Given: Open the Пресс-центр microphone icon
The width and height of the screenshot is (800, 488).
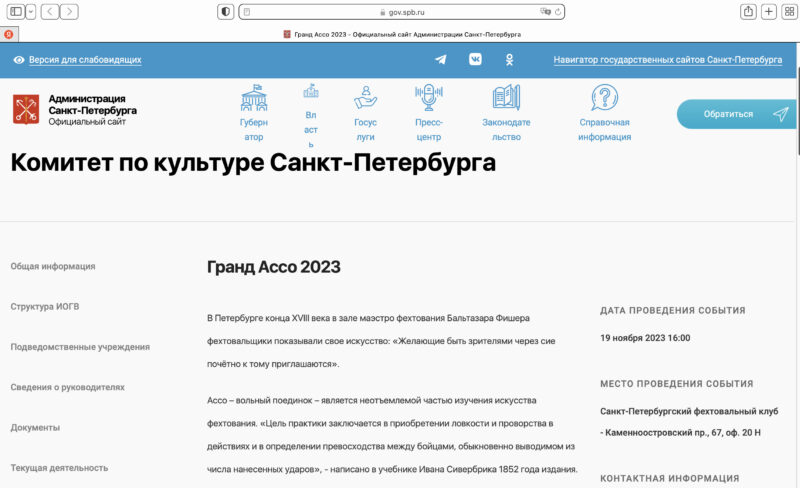Looking at the screenshot, I should coord(428,98).
